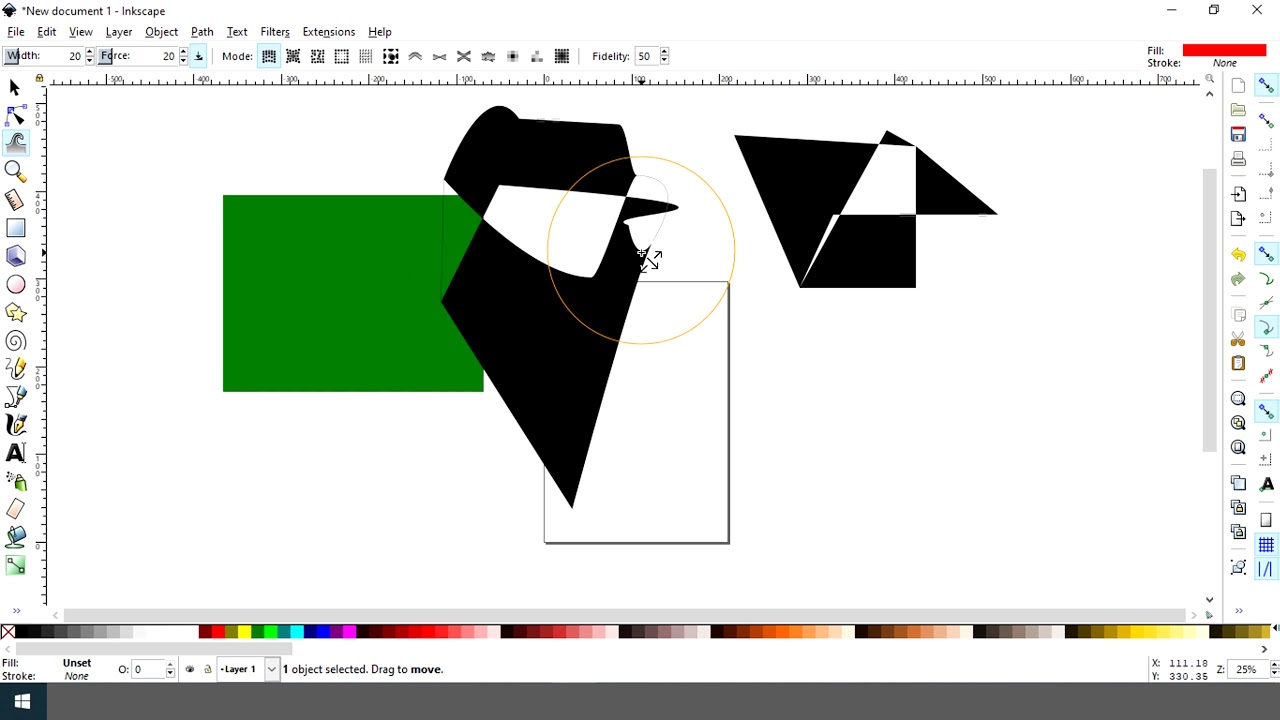Toggle Move mode in tweak toolbar
The width and height of the screenshot is (1280, 720).
[269, 57]
